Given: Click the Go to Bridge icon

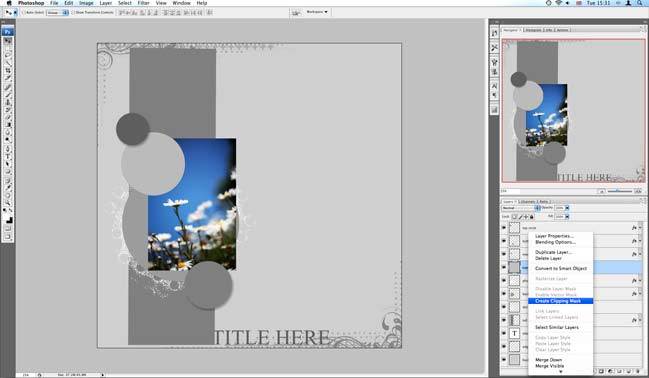Looking at the screenshot, I should pos(296,12).
